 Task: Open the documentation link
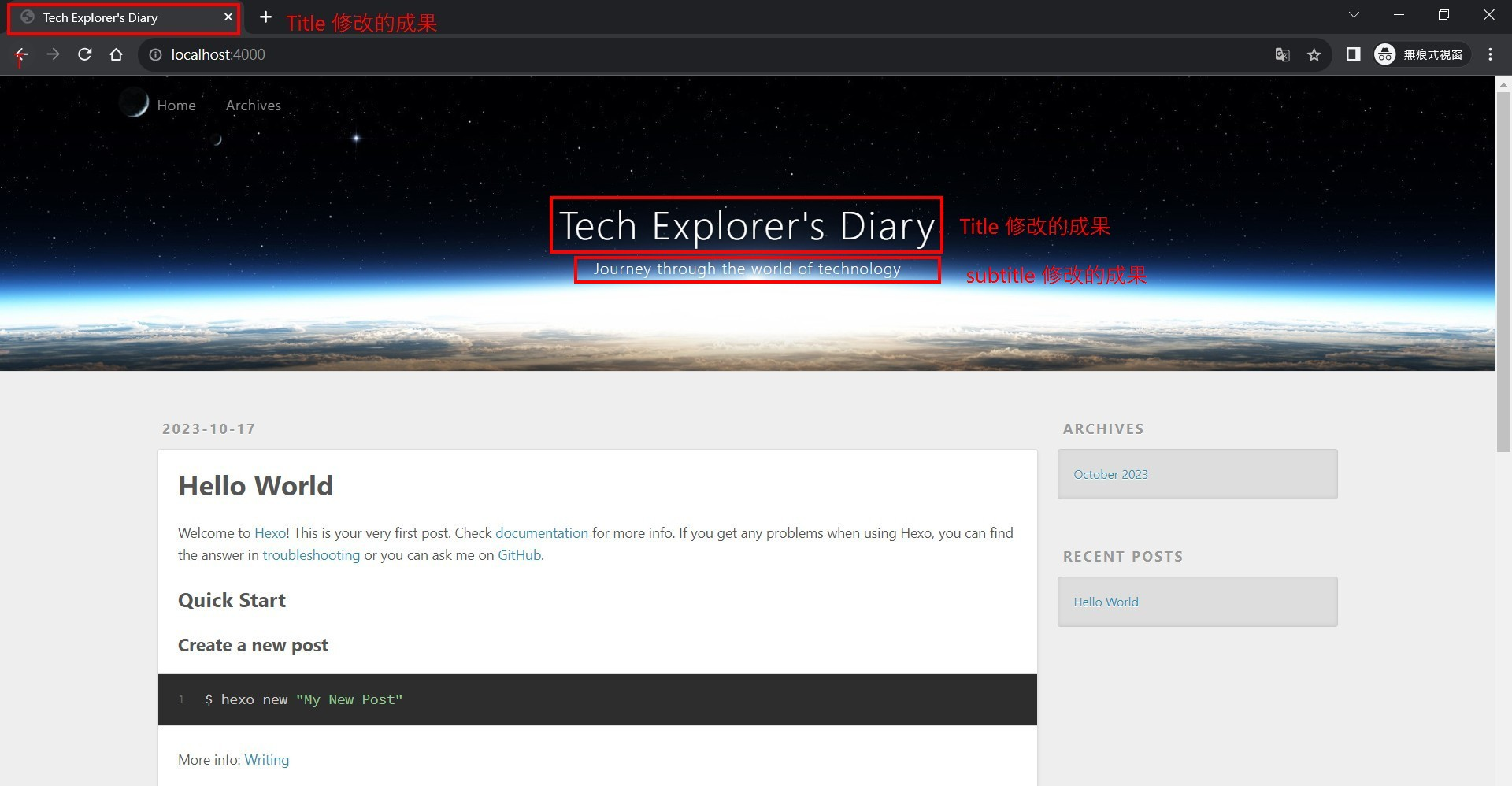click(542, 533)
